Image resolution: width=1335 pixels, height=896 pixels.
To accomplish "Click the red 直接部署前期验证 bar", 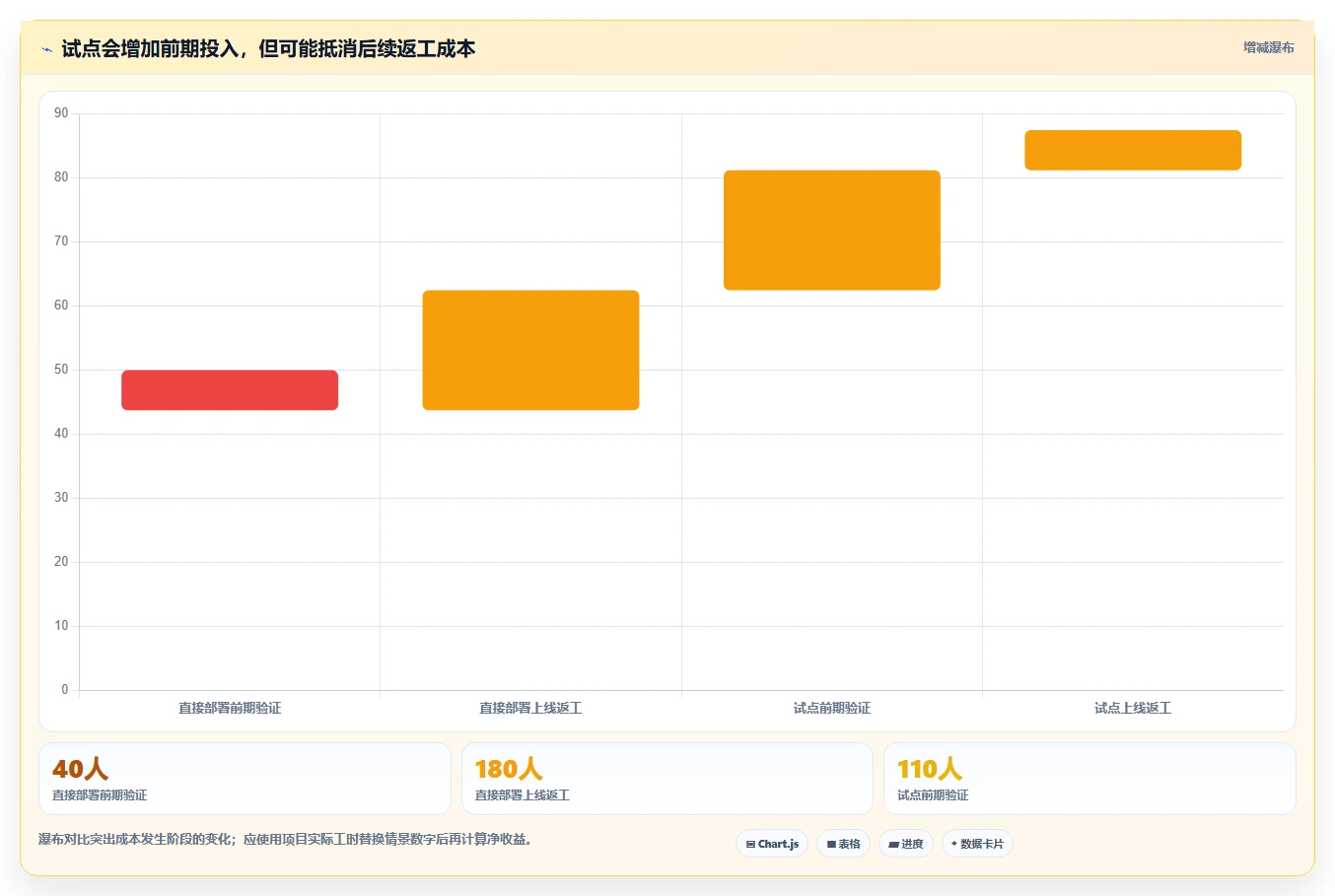I will pos(230,390).
